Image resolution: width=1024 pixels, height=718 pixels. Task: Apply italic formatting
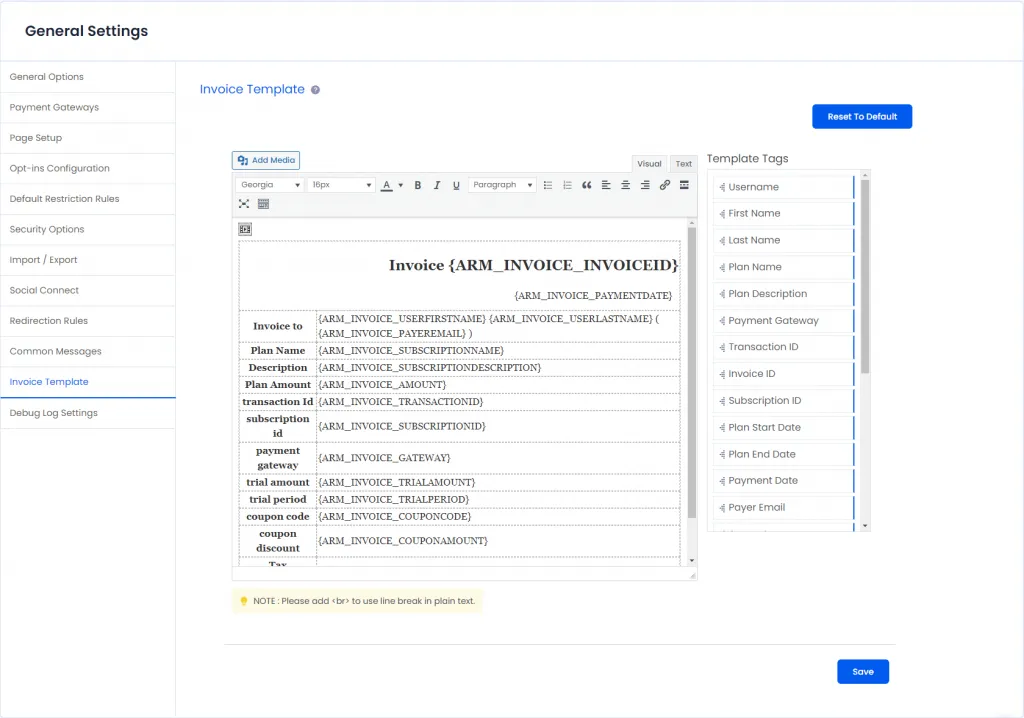click(437, 185)
